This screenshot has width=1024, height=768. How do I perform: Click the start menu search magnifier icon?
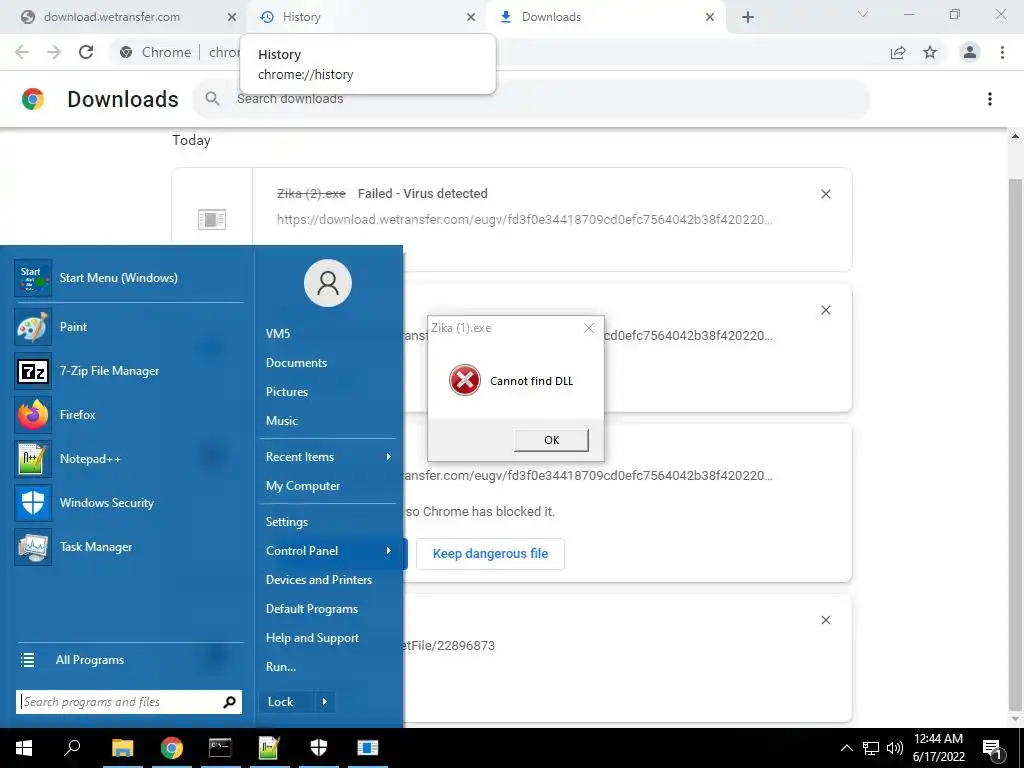tap(229, 702)
